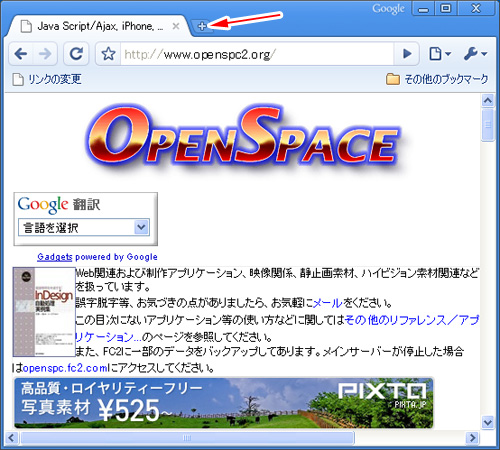
Task: Click the horizontal scrollbar thumb
Action: click(187, 438)
